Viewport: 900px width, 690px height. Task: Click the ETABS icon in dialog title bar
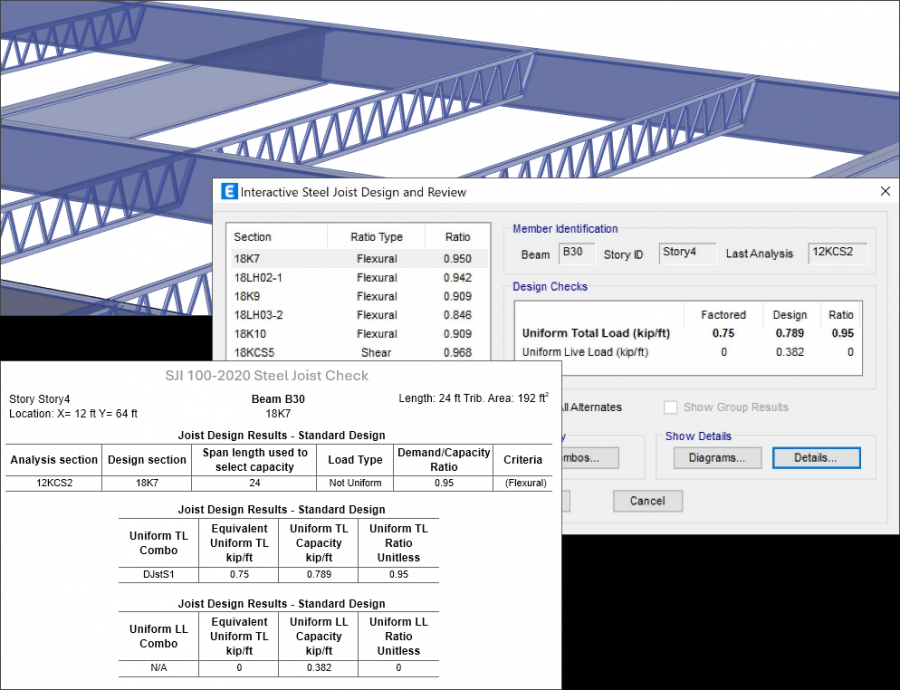(229, 192)
